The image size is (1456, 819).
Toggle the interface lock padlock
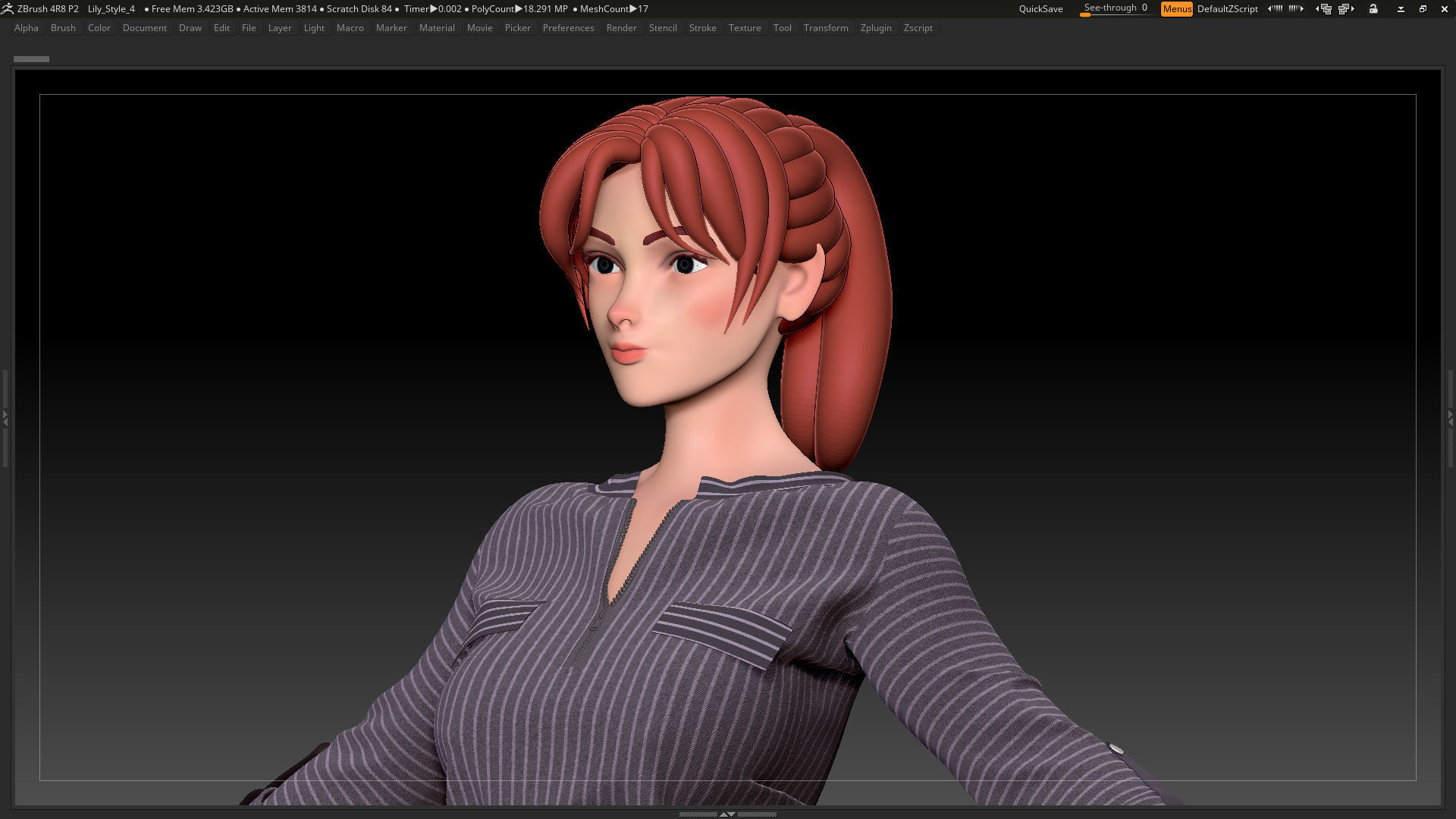(x=1373, y=8)
